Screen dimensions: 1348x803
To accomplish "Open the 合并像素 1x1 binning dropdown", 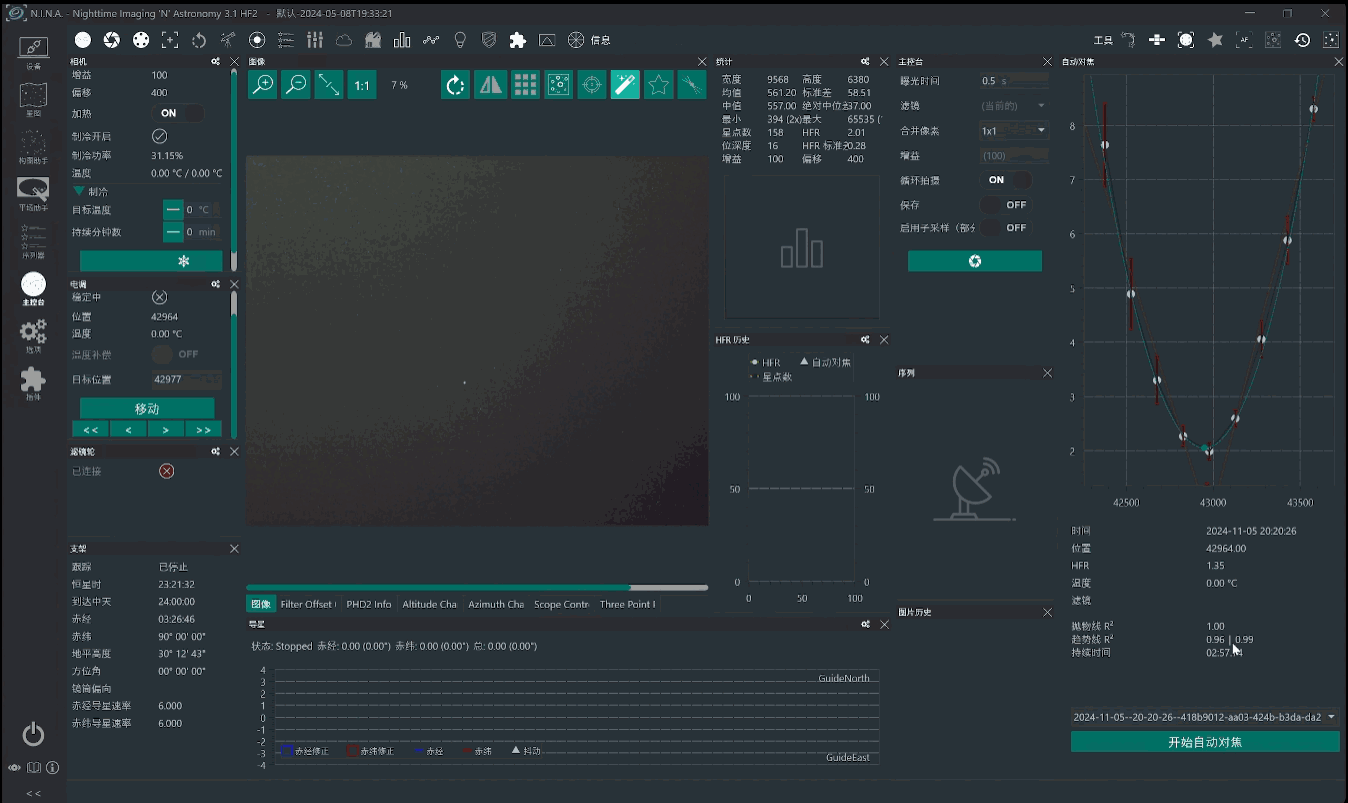I will coord(1013,130).
